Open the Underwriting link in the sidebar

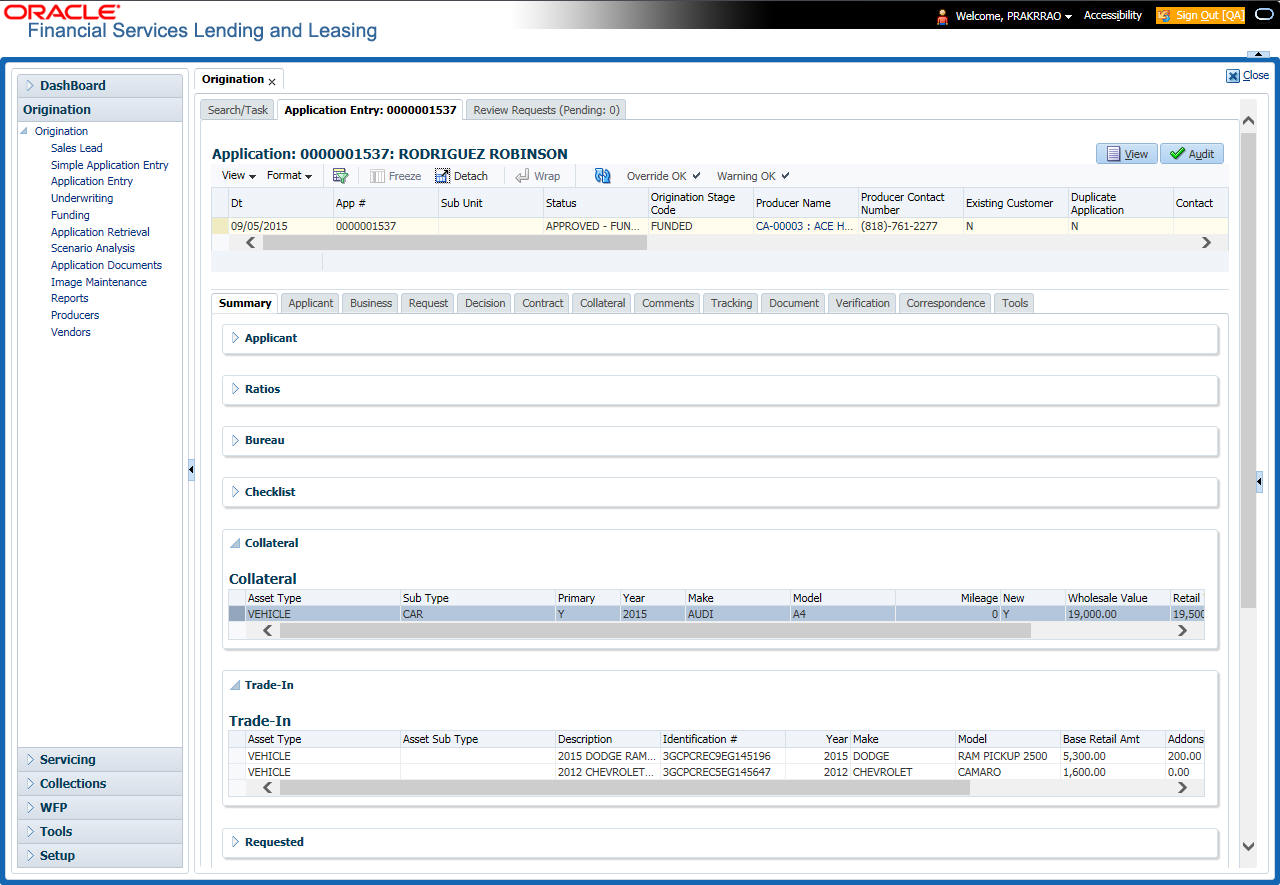[82, 198]
